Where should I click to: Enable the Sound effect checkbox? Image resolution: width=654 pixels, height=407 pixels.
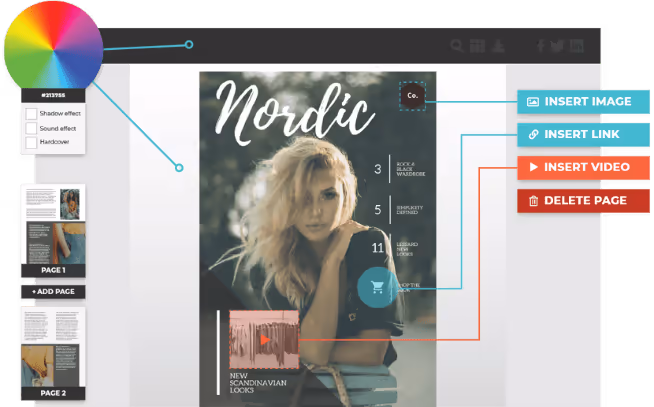click(x=31, y=128)
